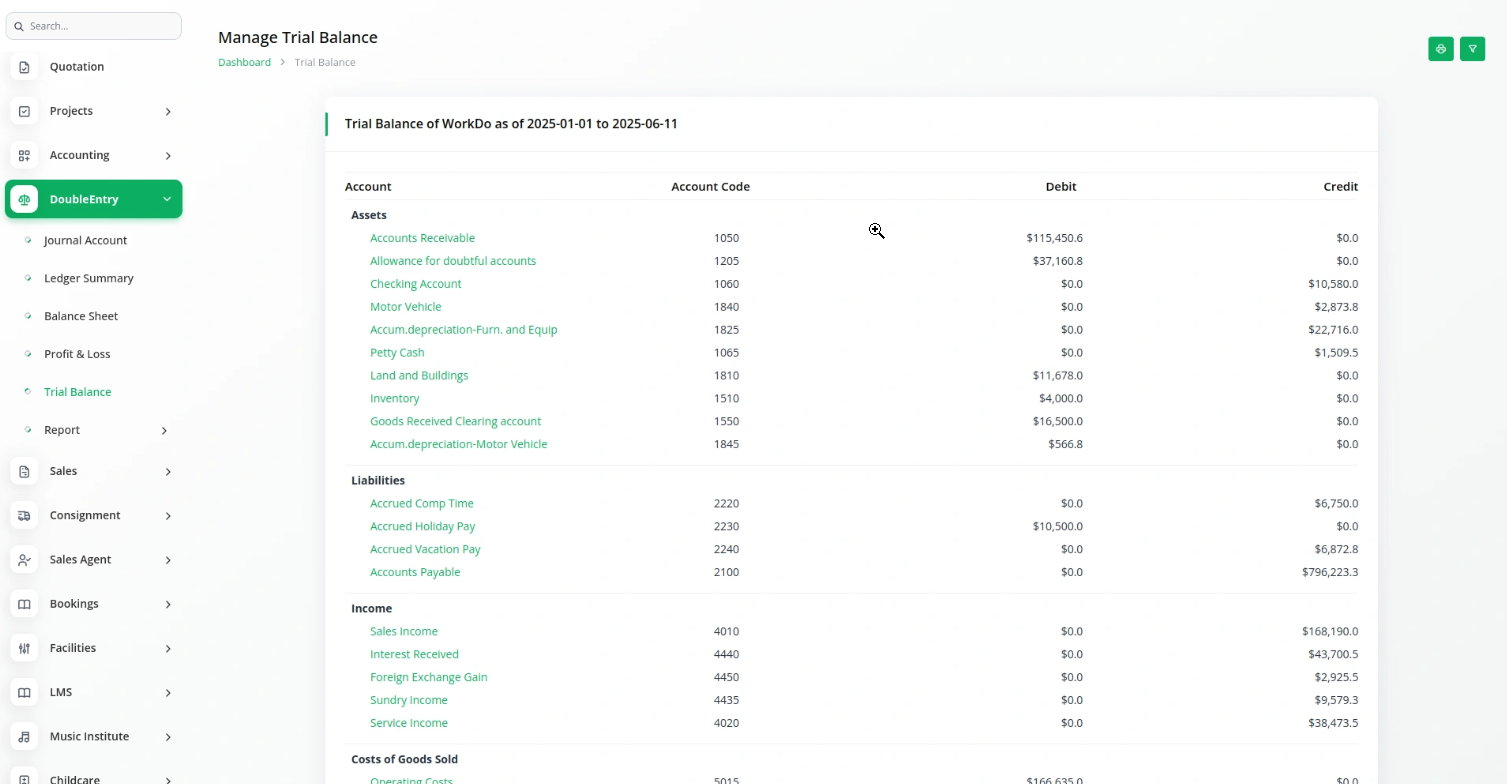Click the green filter icon button
The height and width of the screenshot is (784, 1507).
click(1472, 49)
